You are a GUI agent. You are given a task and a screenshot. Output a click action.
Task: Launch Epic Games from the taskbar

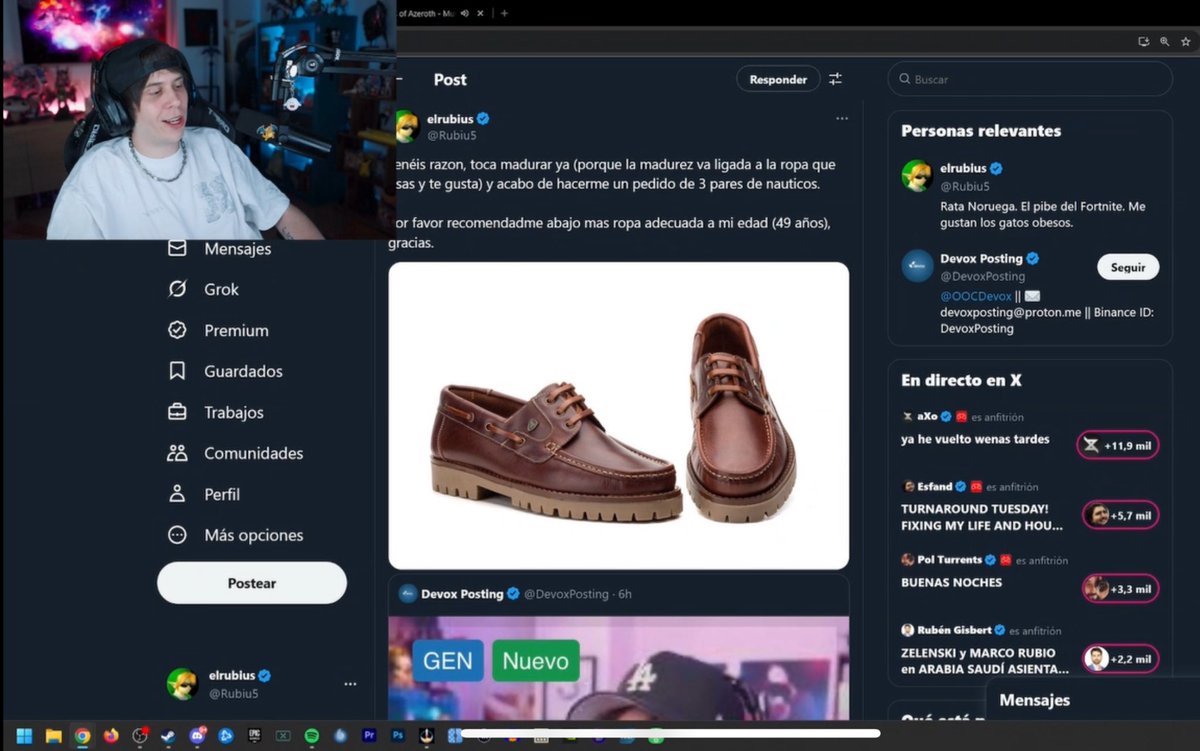coord(254,736)
